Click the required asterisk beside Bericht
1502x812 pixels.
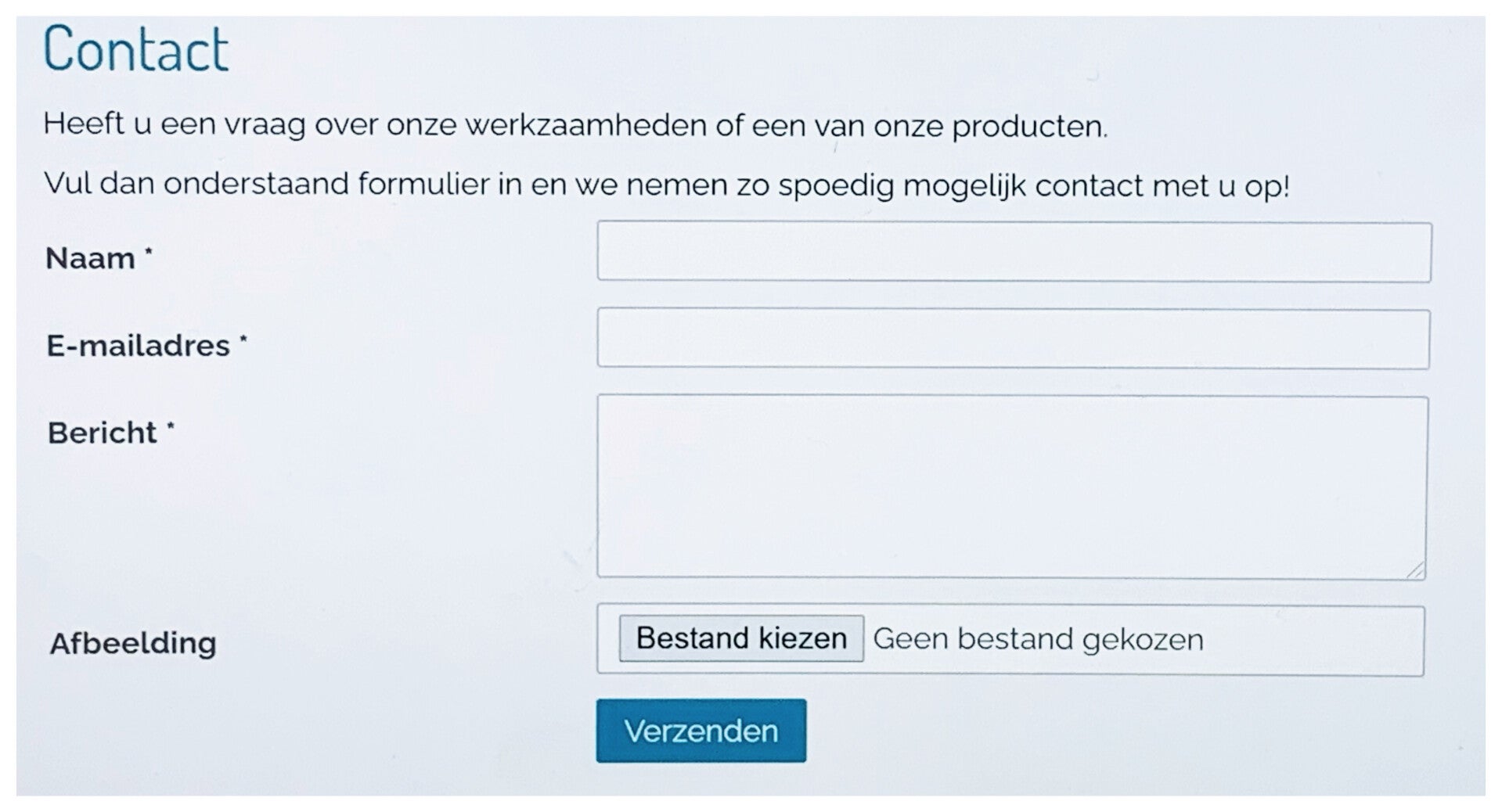[171, 426]
